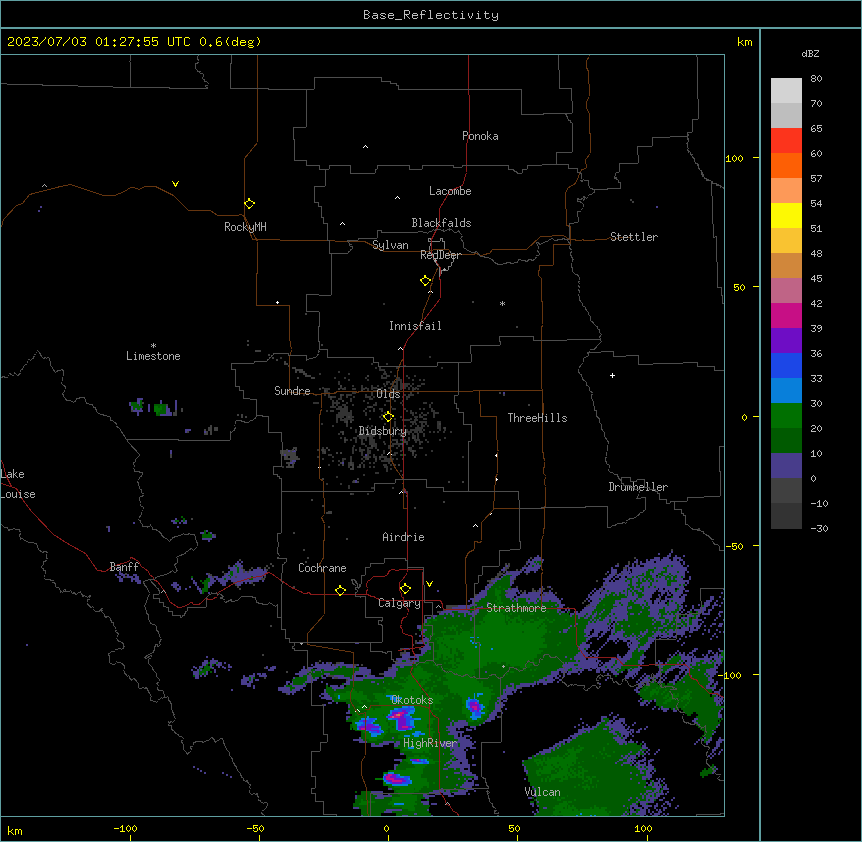Viewport: 862px width, 842px height.
Task: Click the asterisk marker east of Innisfail
Action: coord(502,303)
